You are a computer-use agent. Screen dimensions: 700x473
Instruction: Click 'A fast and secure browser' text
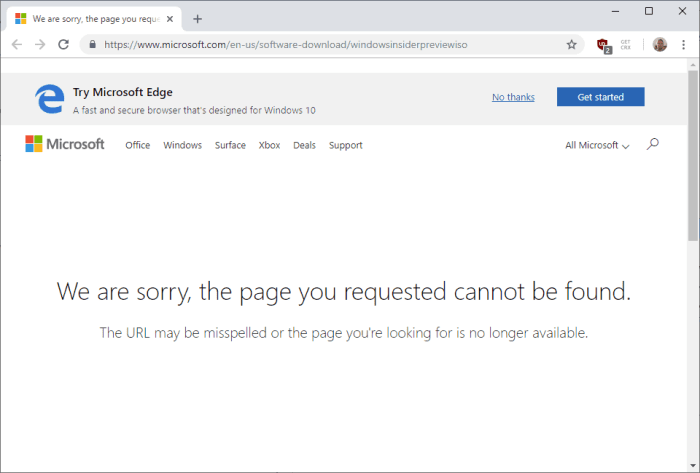194,110
